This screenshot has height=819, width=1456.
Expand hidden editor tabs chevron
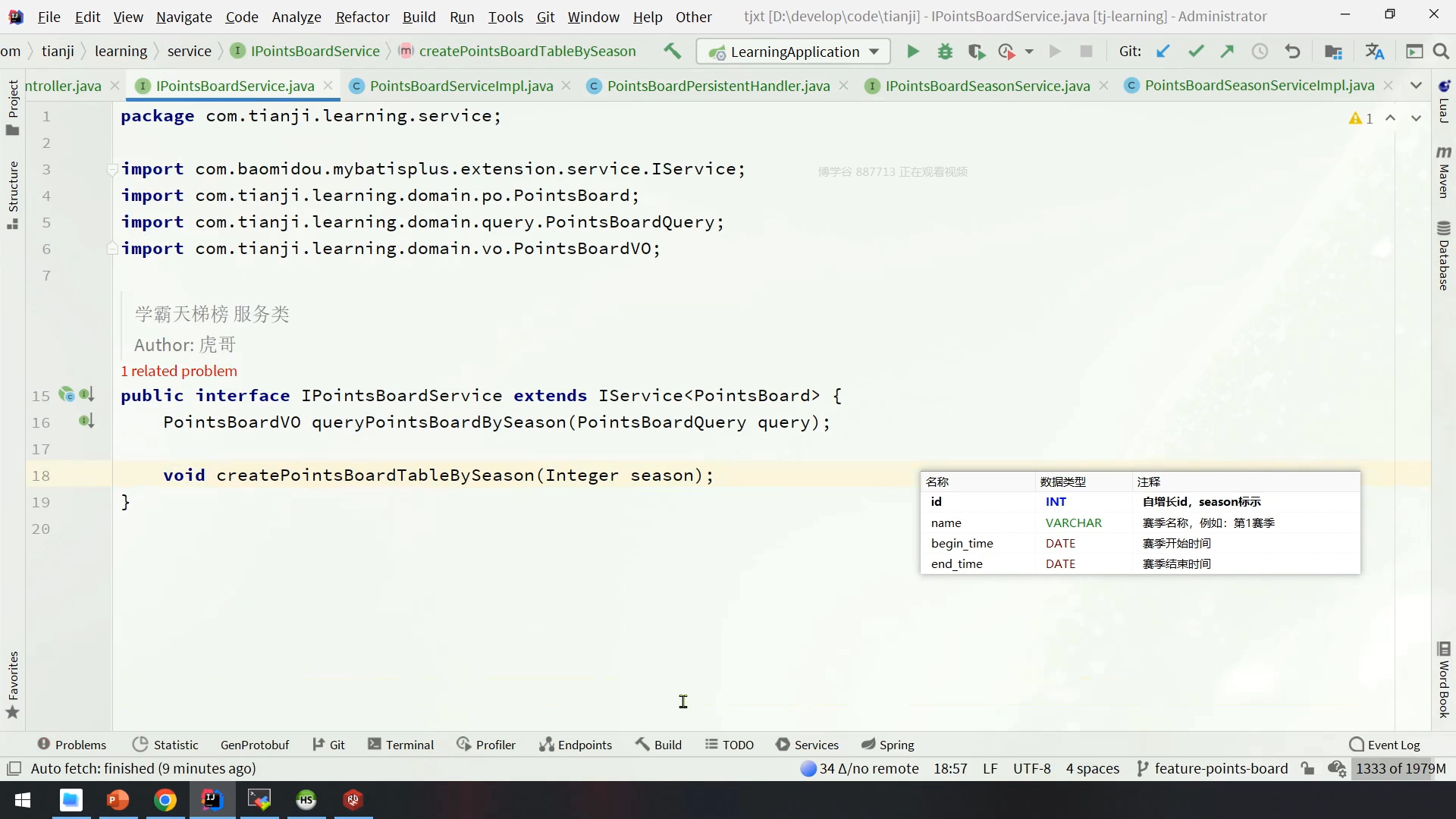(1416, 86)
